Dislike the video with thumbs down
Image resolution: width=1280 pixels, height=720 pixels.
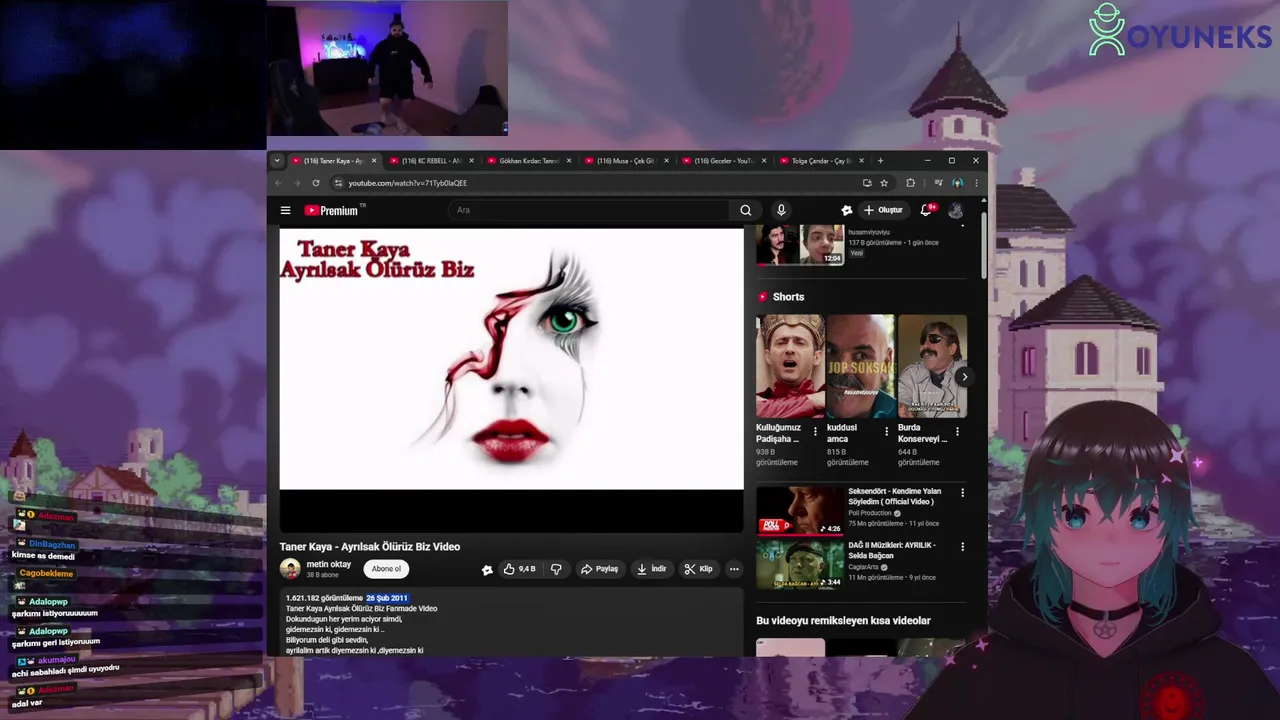coord(556,569)
